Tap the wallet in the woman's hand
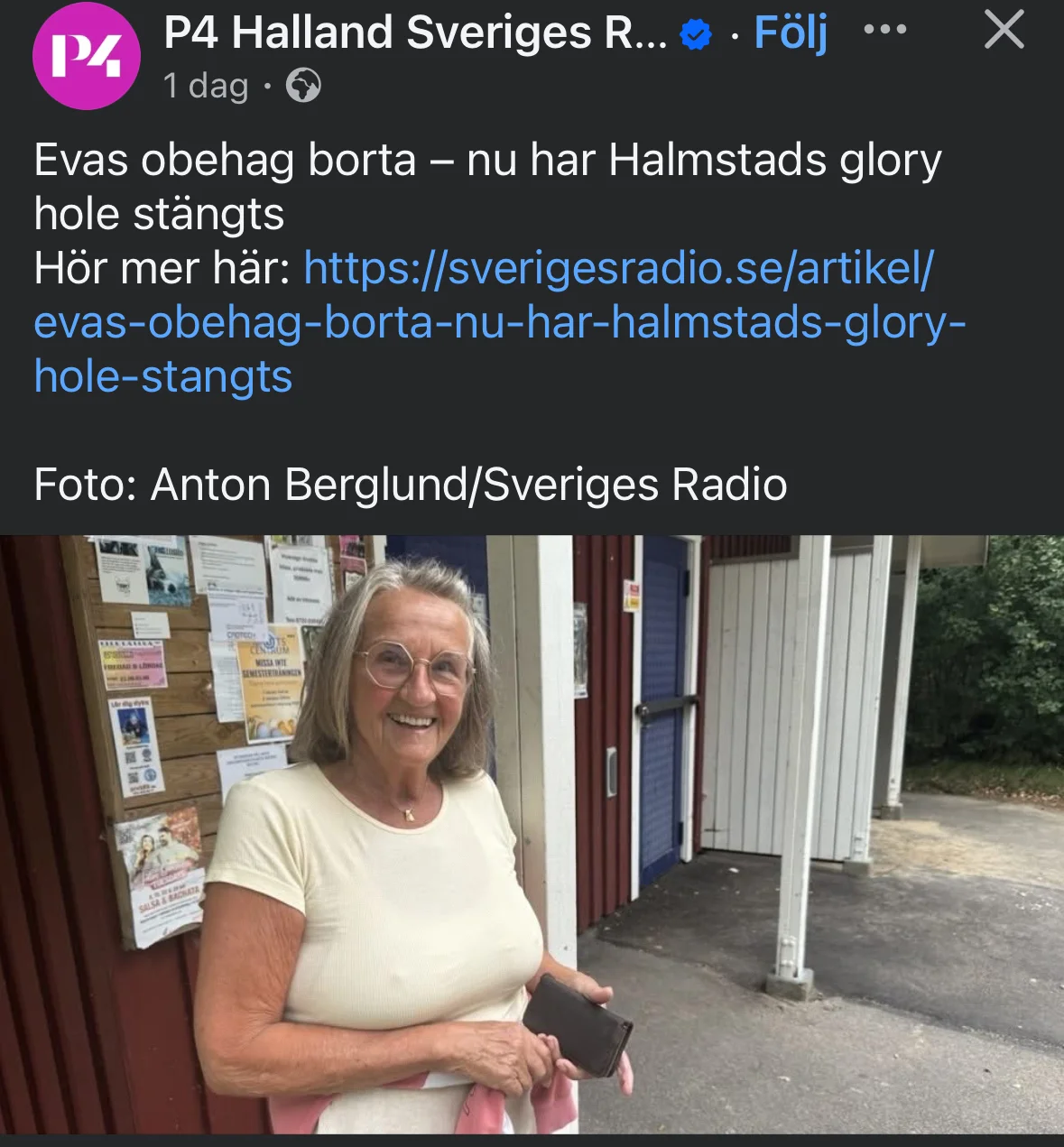The image size is (1064, 1147). click(578, 1025)
